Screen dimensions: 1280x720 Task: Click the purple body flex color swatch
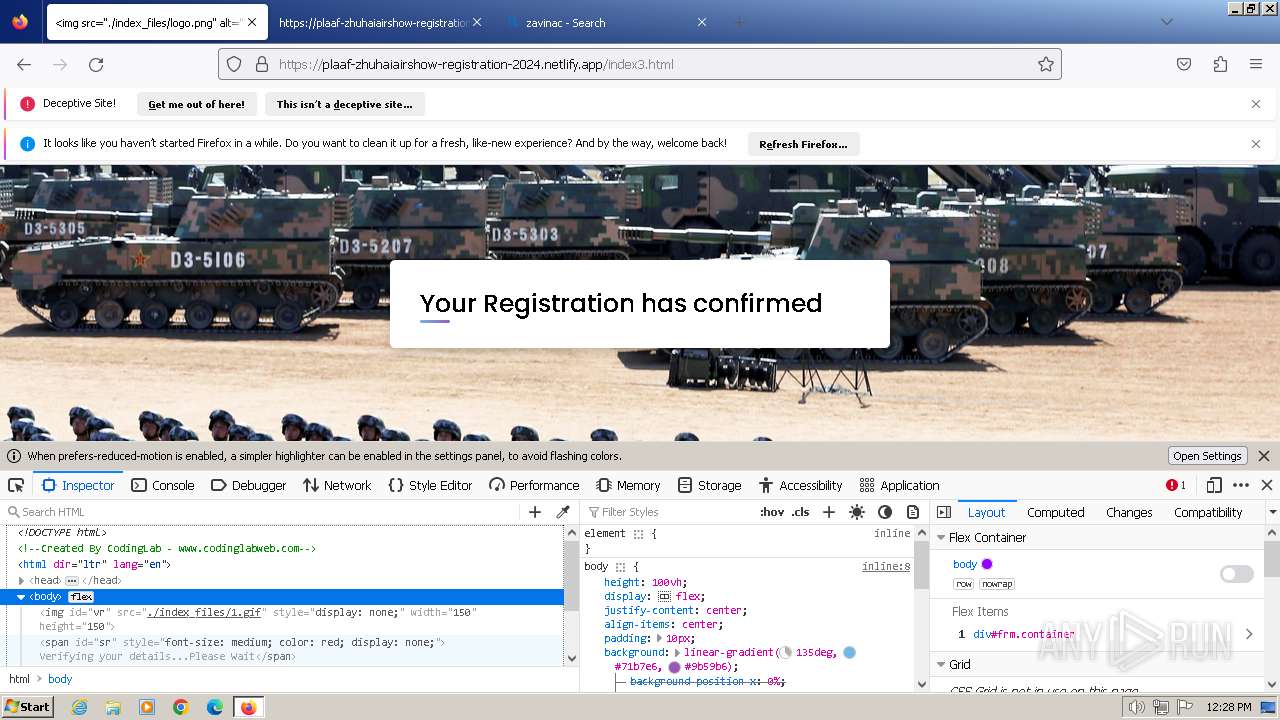click(x=987, y=564)
